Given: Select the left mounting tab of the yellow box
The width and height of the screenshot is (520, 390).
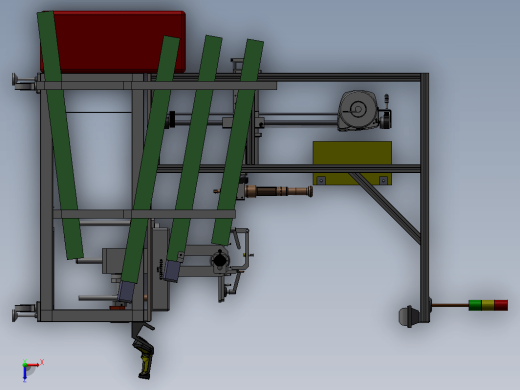Looking at the screenshot, I should coord(321,180).
